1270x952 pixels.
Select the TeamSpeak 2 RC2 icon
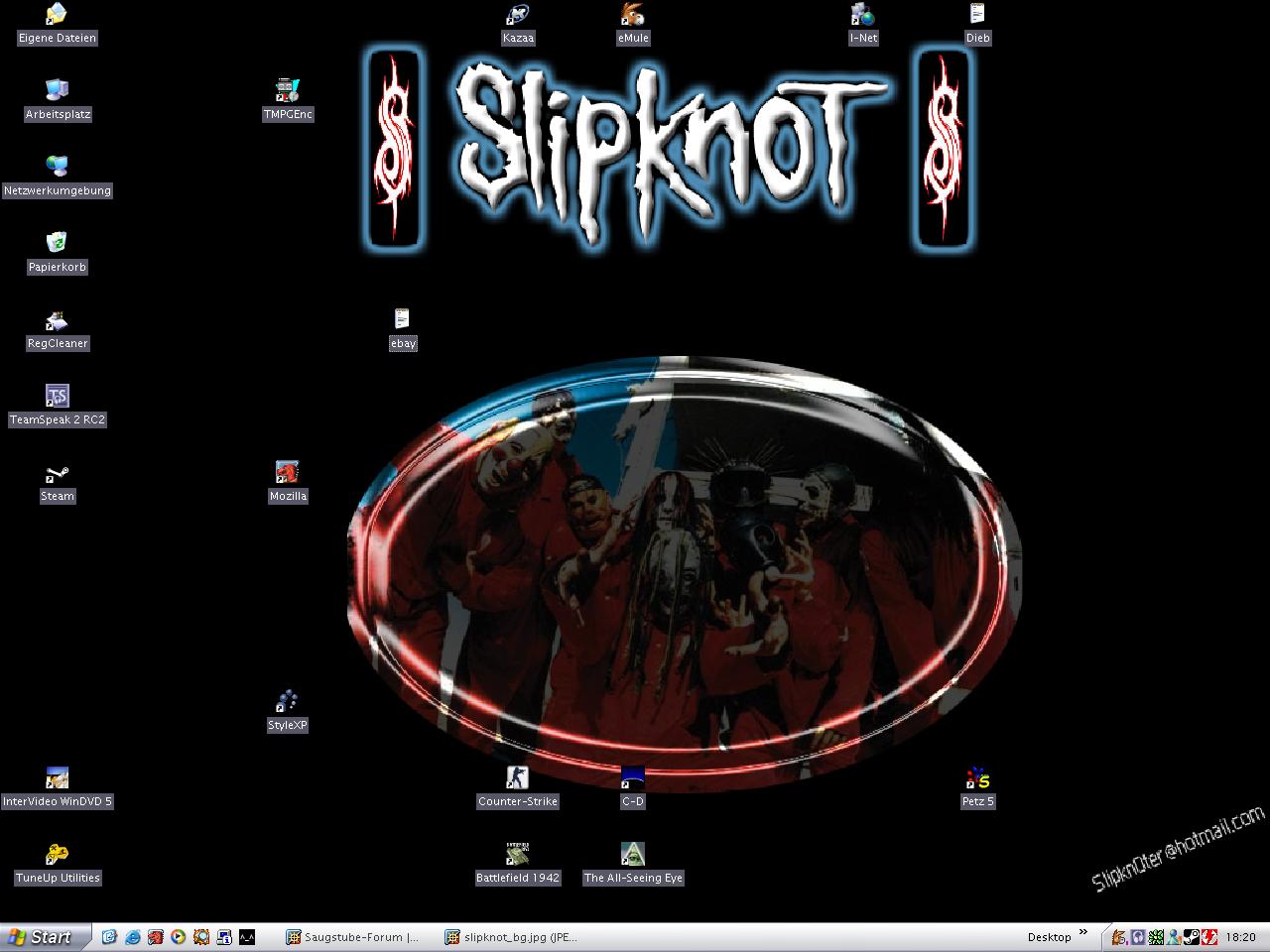(58, 397)
